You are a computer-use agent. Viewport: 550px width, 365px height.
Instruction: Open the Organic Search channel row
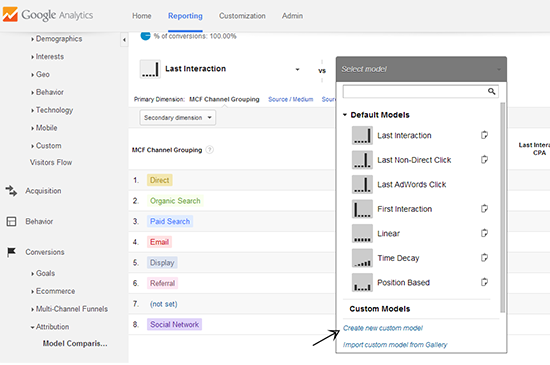pos(175,201)
